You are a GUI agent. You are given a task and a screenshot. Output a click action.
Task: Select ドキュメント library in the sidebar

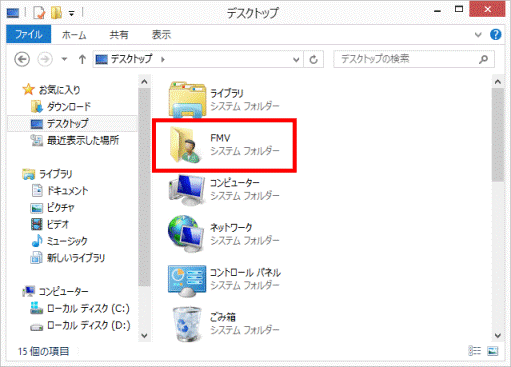pyautogui.click(x=60, y=191)
